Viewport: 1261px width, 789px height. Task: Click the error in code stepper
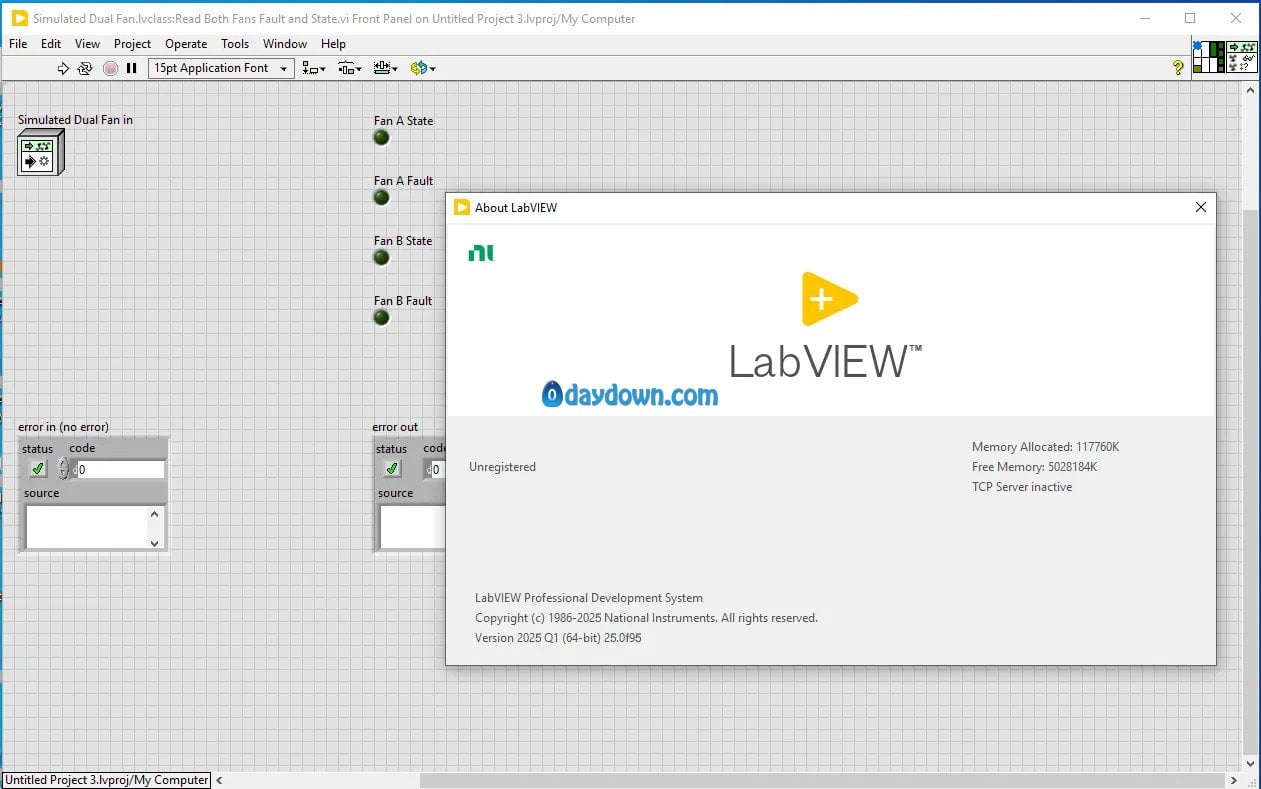tap(64, 469)
